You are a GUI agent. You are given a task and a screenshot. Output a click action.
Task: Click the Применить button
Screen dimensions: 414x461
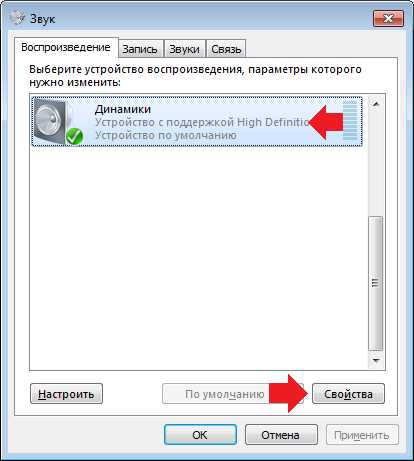coord(362,435)
